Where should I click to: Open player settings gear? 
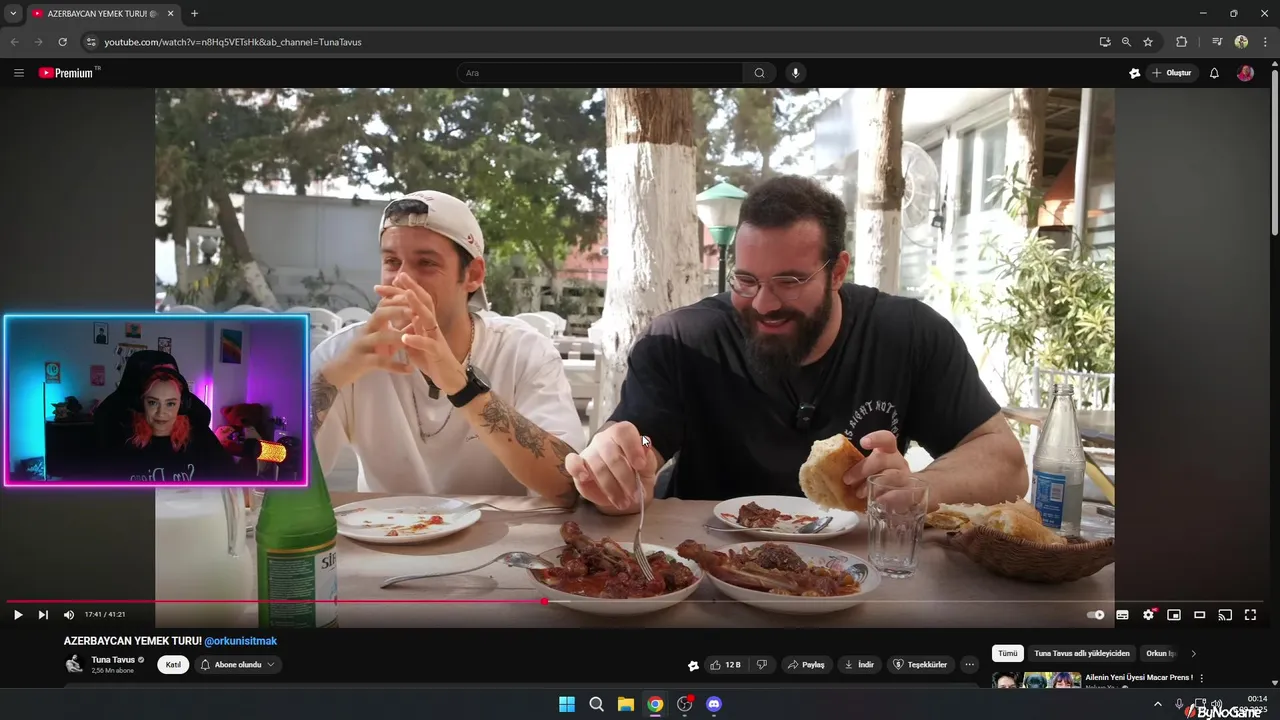coord(1148,615)
